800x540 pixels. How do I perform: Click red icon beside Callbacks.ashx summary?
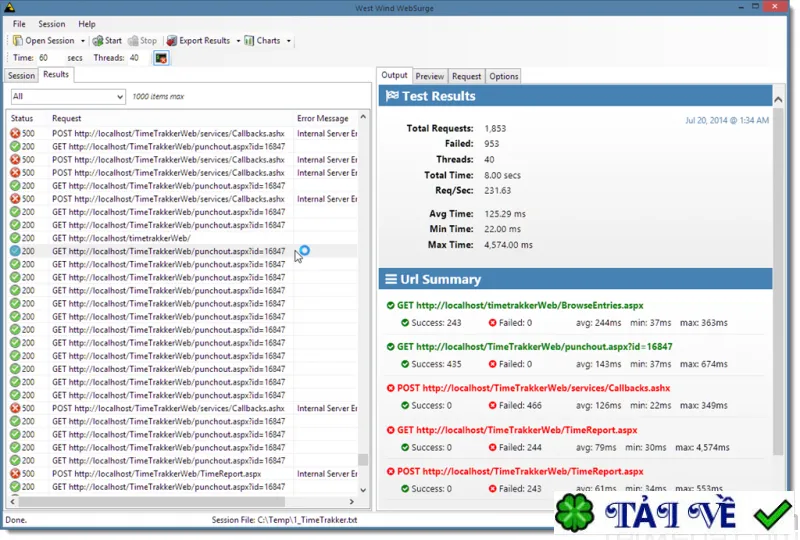(390, 388)
